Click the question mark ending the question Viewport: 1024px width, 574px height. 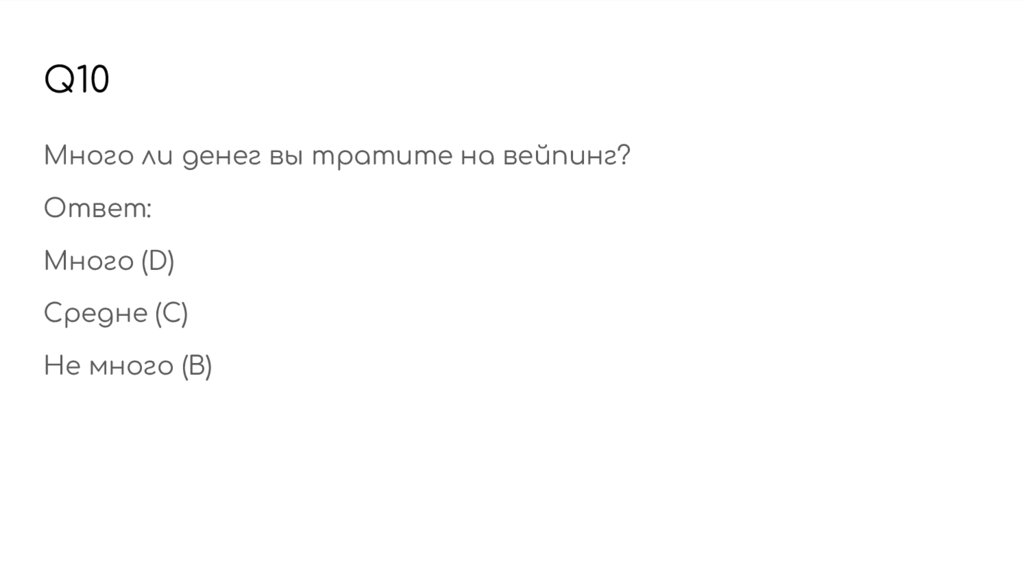pyautogui.click(x=624, y=157)
